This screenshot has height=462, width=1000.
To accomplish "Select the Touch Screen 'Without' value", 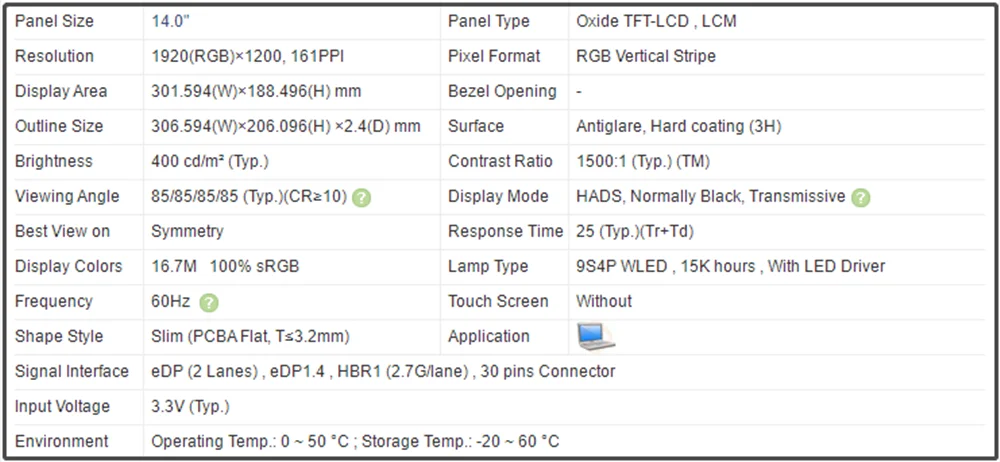I will (x=604, y=301).
